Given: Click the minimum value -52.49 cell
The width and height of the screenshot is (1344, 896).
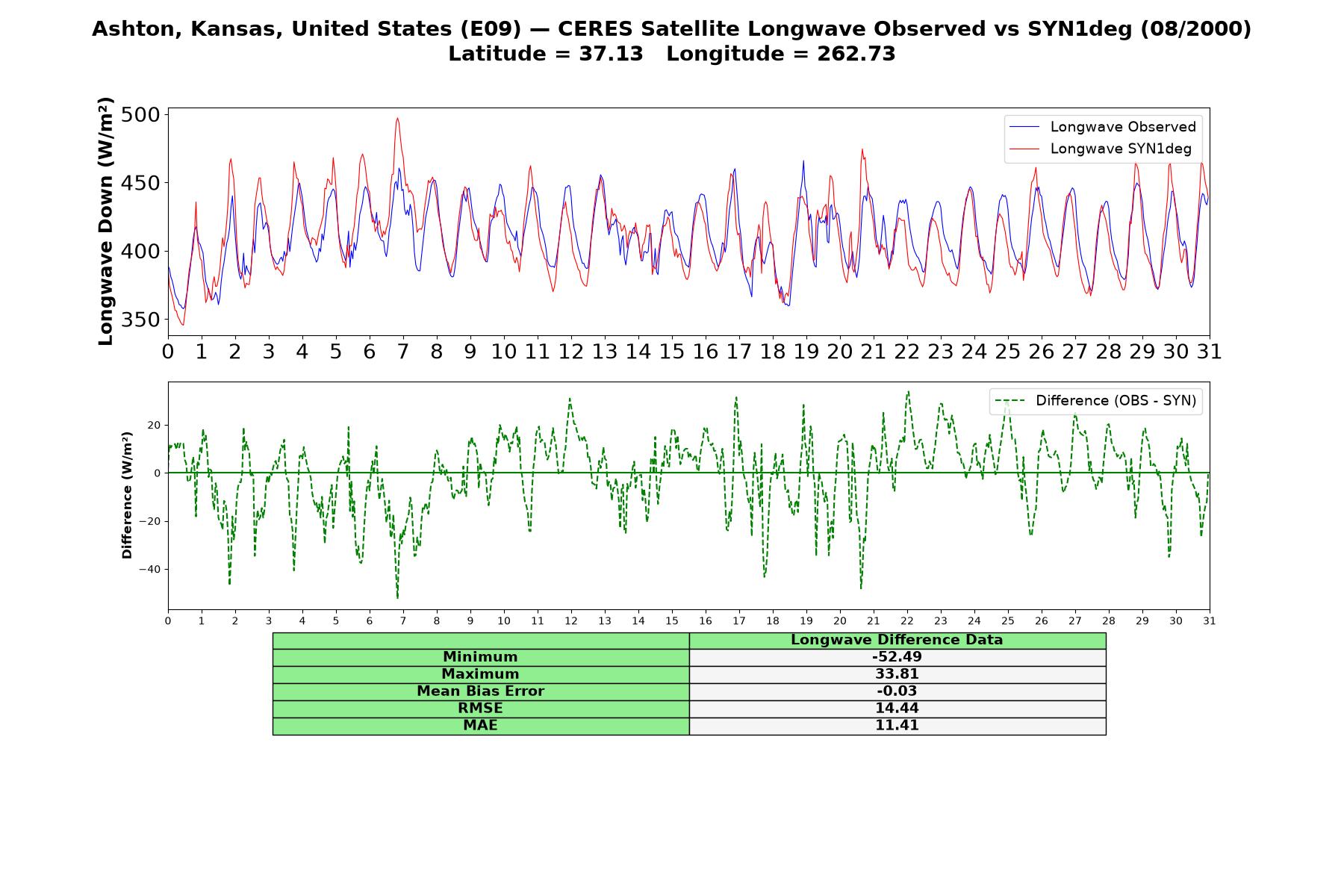Looking at the screenshot, I should point(897,657).
